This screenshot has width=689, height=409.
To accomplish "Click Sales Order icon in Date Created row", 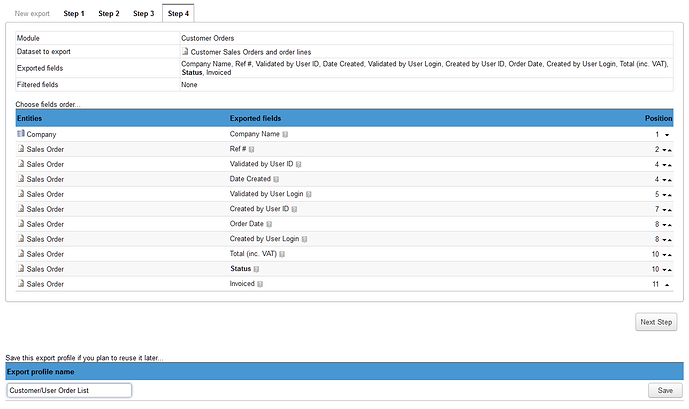I will coord(21,178).
